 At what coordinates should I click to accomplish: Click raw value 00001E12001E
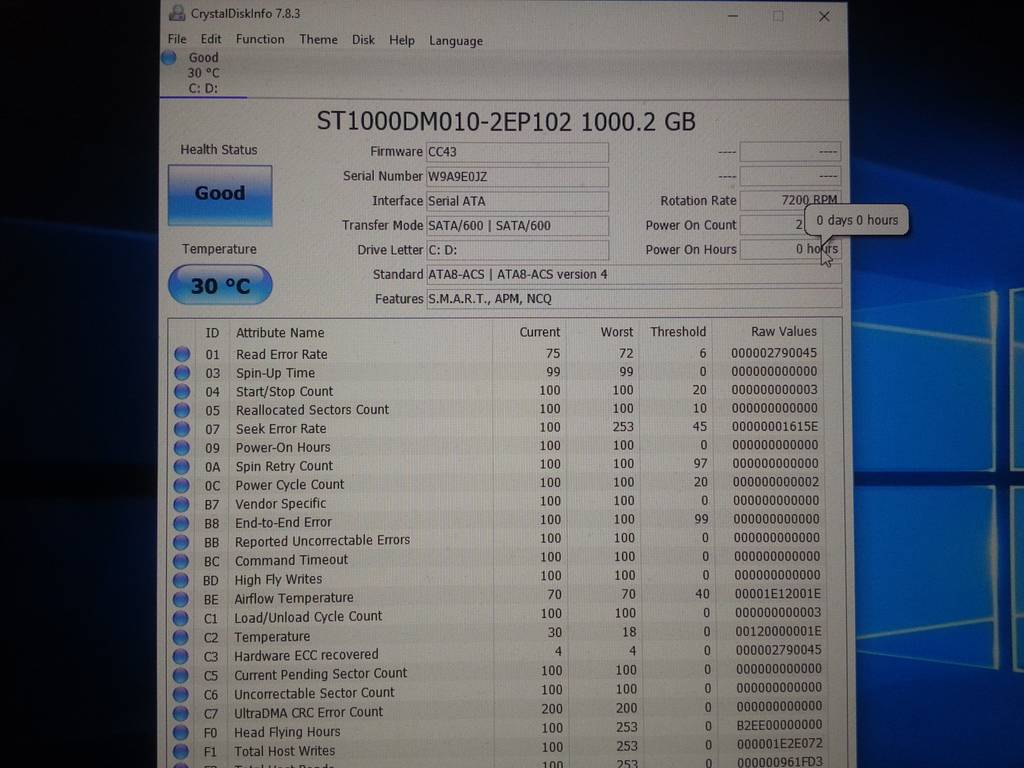(777, 594)
